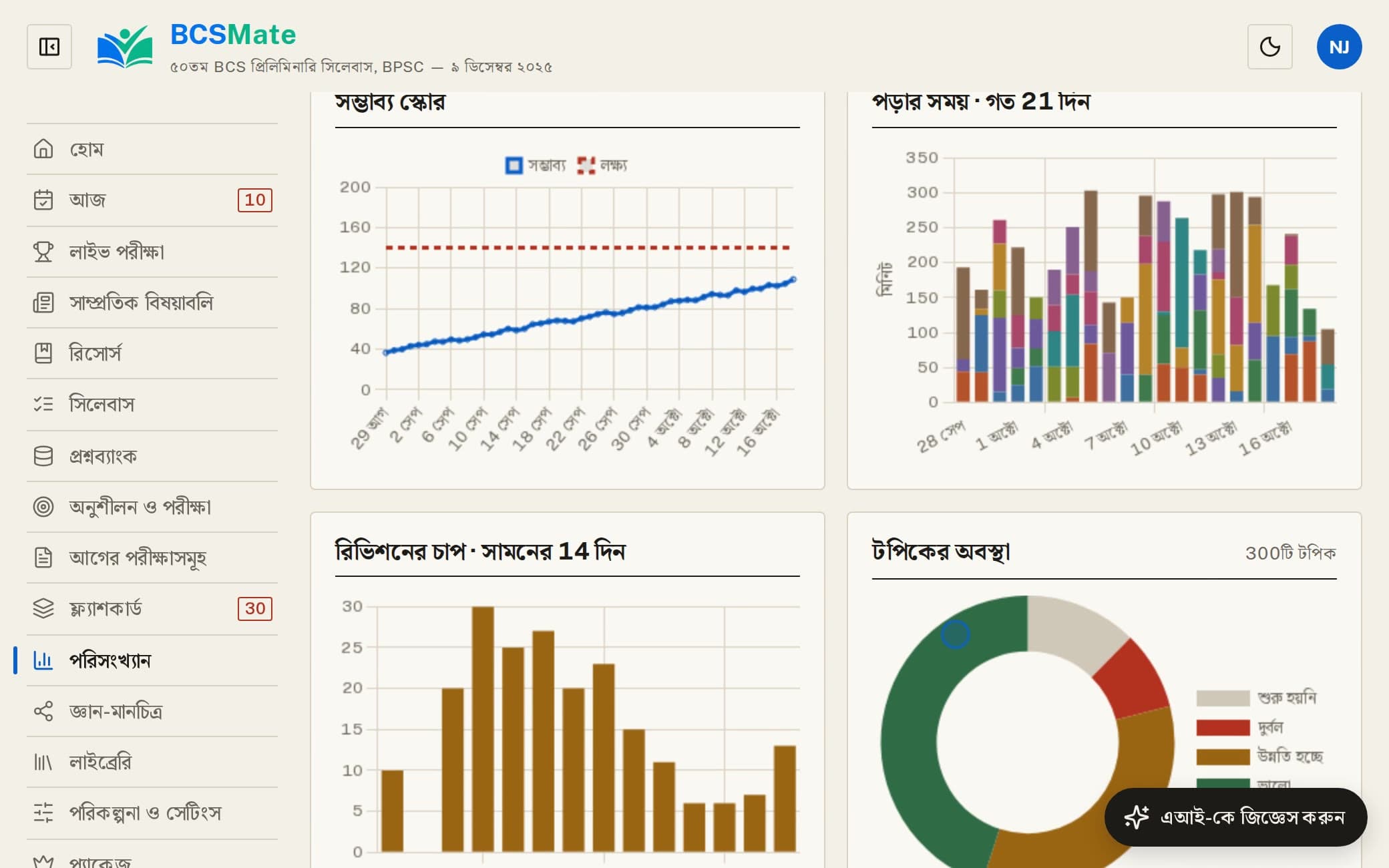Click the newspaper icon for সাম্প্রতিক বিষয়াবলি
The height and width of the screenshot is (868, 1389).
43,302
